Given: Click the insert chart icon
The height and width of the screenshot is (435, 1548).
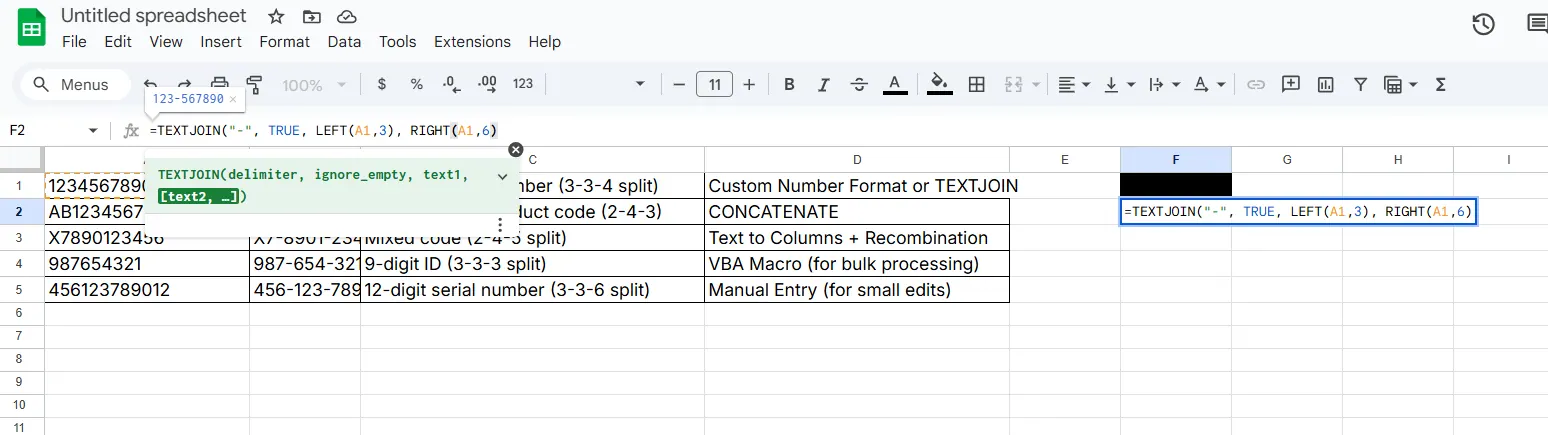Looking at the screenshot, I should pyautogui.click(x=1326, y=85).
